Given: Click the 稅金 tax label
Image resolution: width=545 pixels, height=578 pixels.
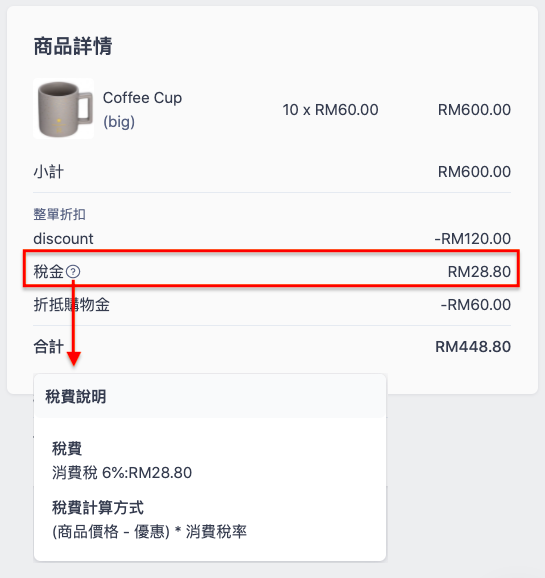Looking at the screenshot, I should click(49, 272).
